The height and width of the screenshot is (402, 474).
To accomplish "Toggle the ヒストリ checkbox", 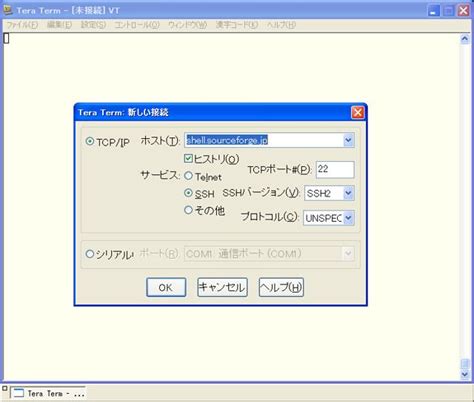I will pos(188,158).
